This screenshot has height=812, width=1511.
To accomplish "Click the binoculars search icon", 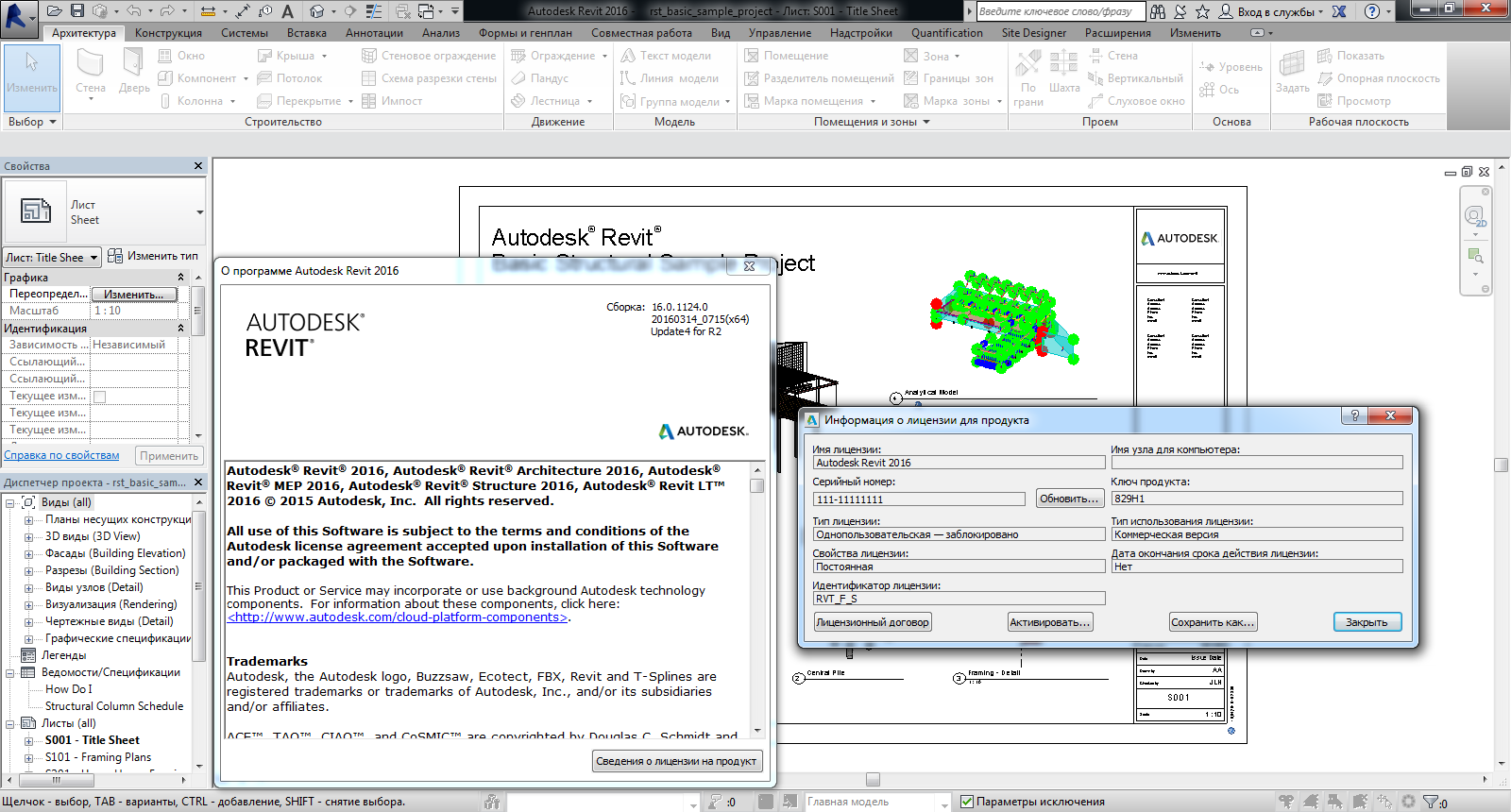I will (1158, 11).
